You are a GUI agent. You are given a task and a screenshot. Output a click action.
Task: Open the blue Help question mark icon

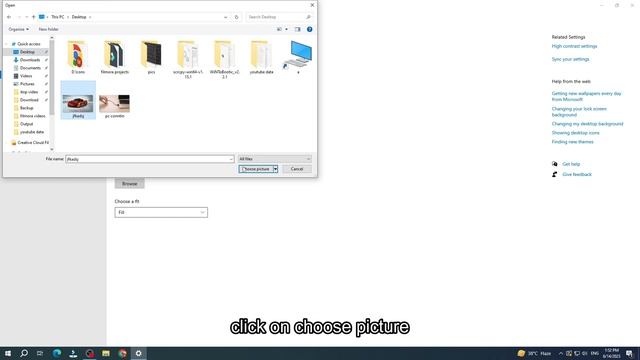(309, 29)
